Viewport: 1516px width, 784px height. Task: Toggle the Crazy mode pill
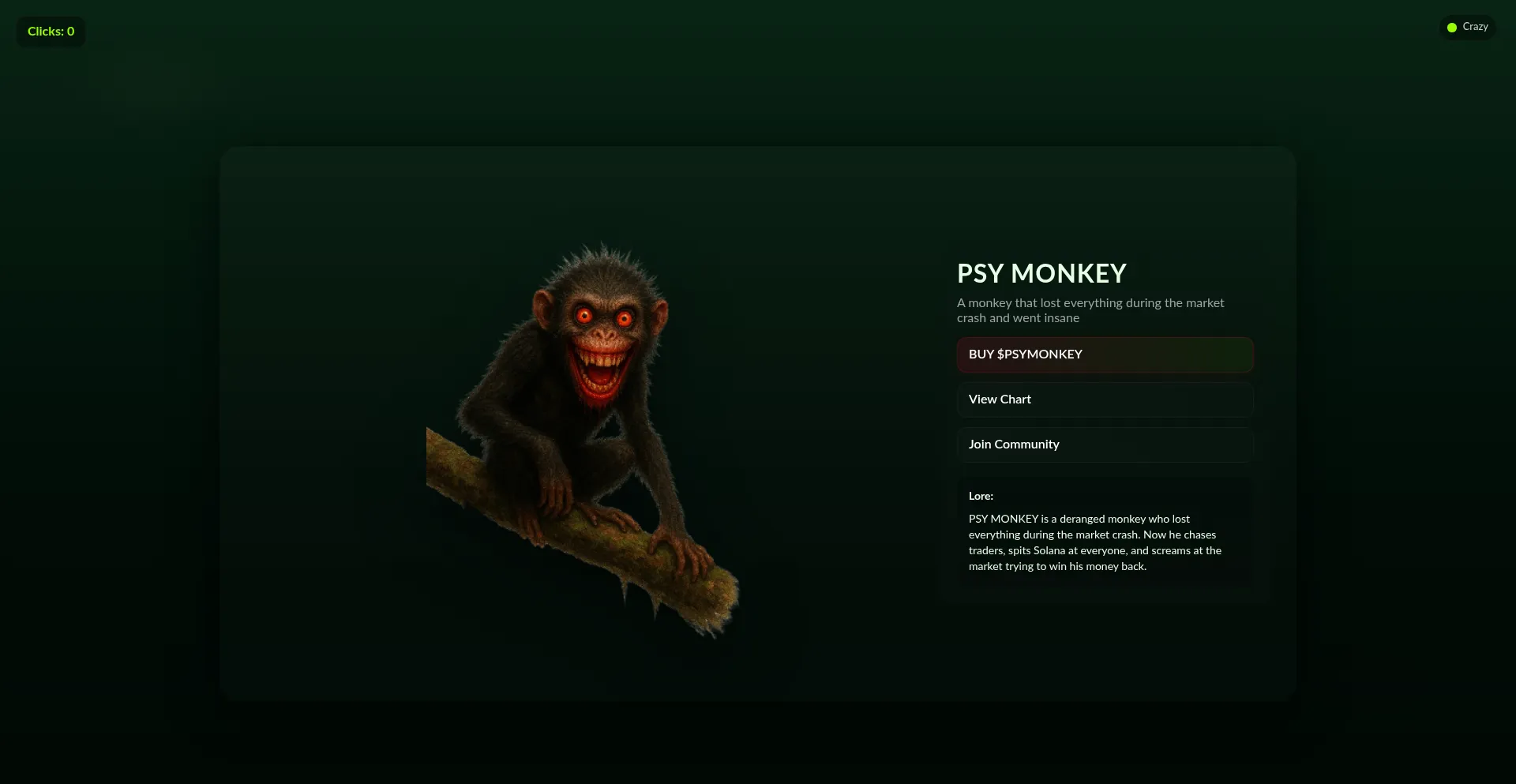point(1467,27)
